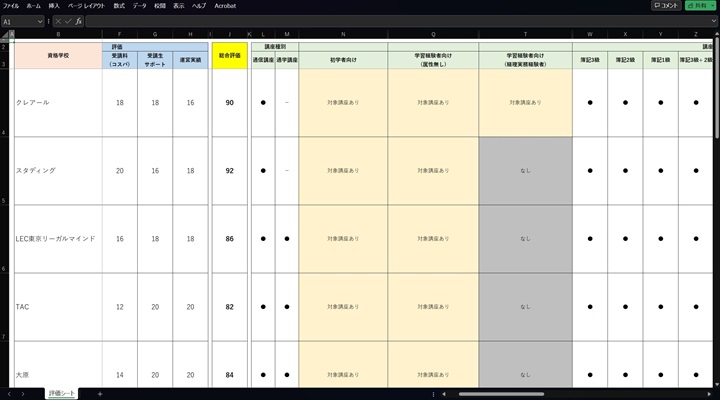Click the 簿記1級 header cell
This screenshot has height=400, width=720.
pyautogui.click(x=661, y=60)
